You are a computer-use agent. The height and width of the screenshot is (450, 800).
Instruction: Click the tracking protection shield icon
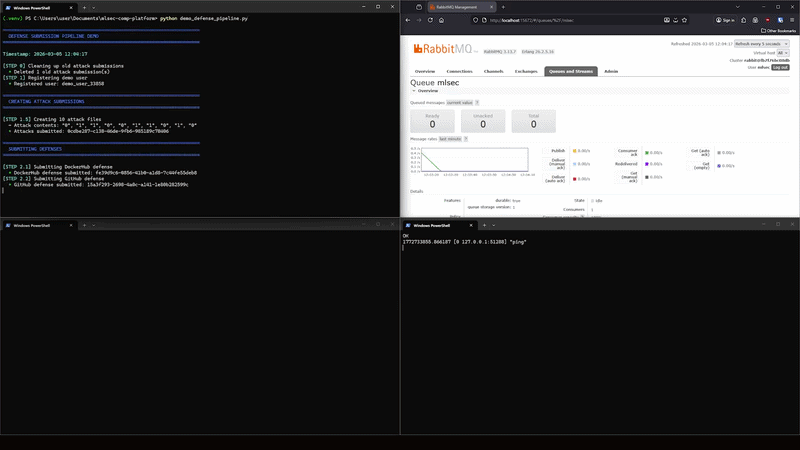(476, 20)
